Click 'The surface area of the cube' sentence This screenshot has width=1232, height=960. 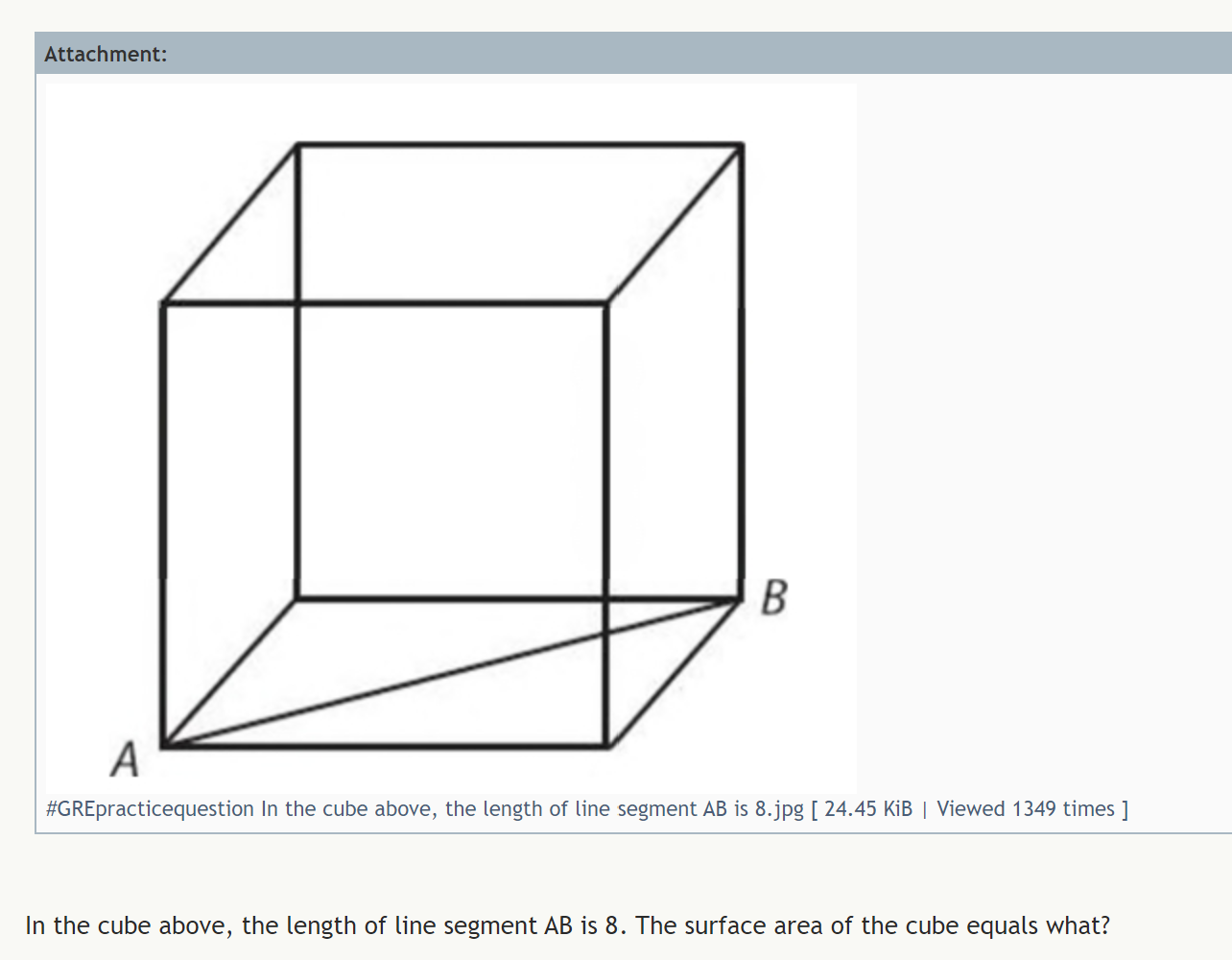[x=873, y=925]
